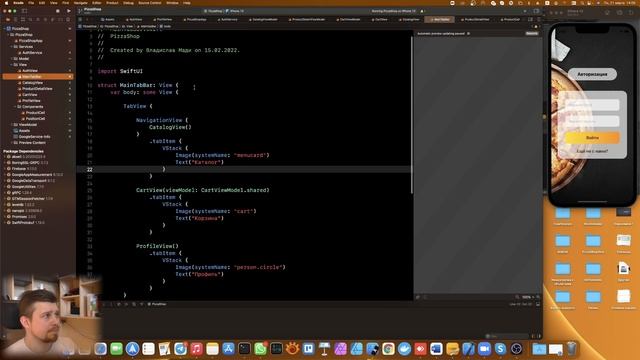The width and height of the screenshot is (640, 360).
Task: Click line 22 in the code editor gutter
Action: 89,169
